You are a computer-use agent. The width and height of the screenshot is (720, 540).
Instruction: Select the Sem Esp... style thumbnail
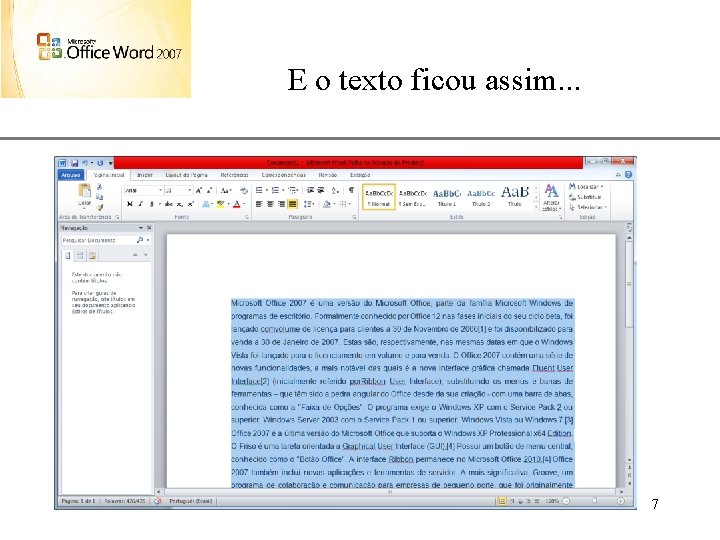tap(412, 197)
